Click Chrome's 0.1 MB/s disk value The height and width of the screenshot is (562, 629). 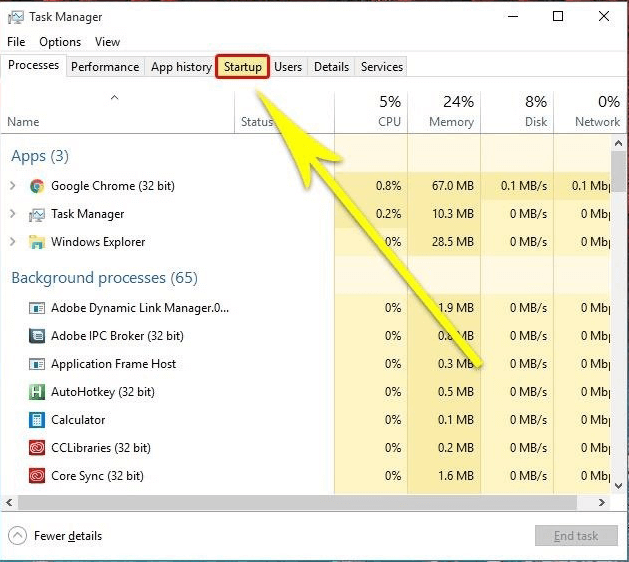(524, 186)
